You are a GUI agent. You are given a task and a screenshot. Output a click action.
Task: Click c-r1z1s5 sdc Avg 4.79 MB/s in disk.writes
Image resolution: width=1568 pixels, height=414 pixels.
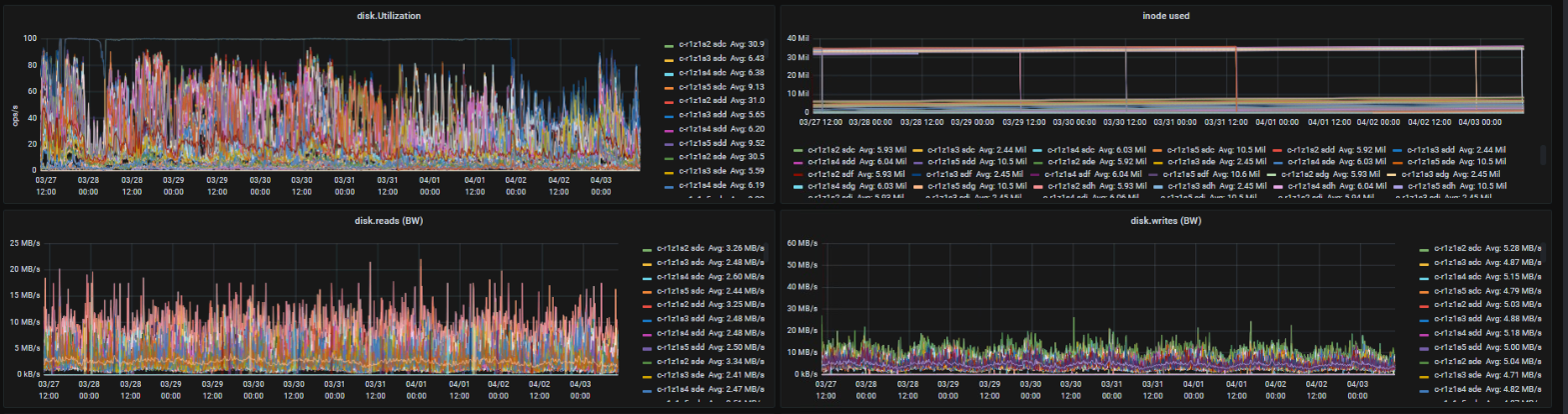(1487, 291)
